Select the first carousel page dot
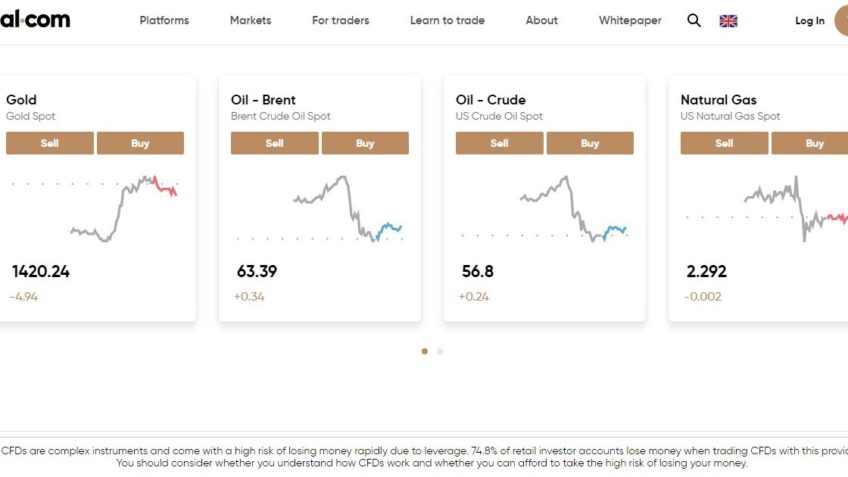 pos(425,351)
